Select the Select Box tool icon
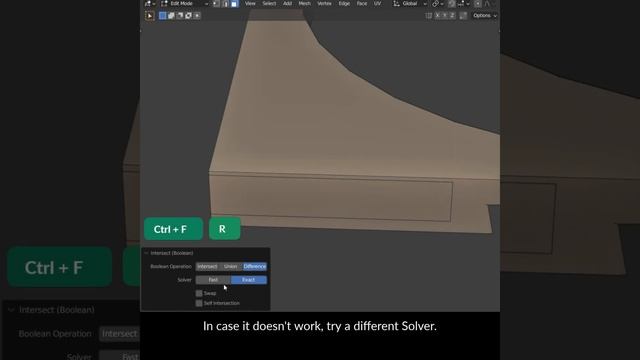Screen dimensions: 640x360 point(150,16)
